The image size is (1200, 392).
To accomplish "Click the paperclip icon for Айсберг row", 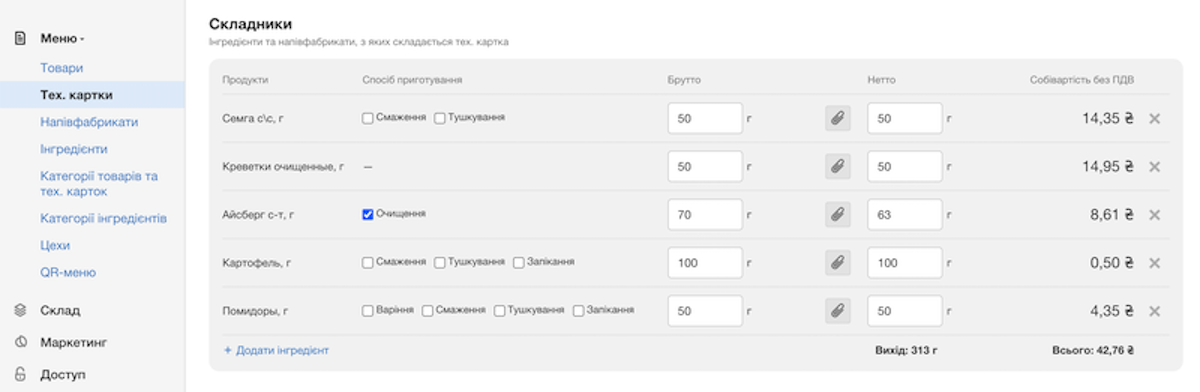I will tap(837, 214).
